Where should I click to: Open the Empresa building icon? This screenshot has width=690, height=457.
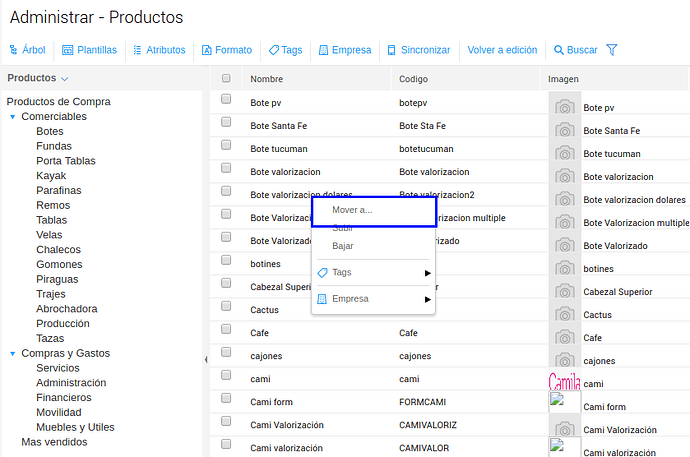(324, 50)
